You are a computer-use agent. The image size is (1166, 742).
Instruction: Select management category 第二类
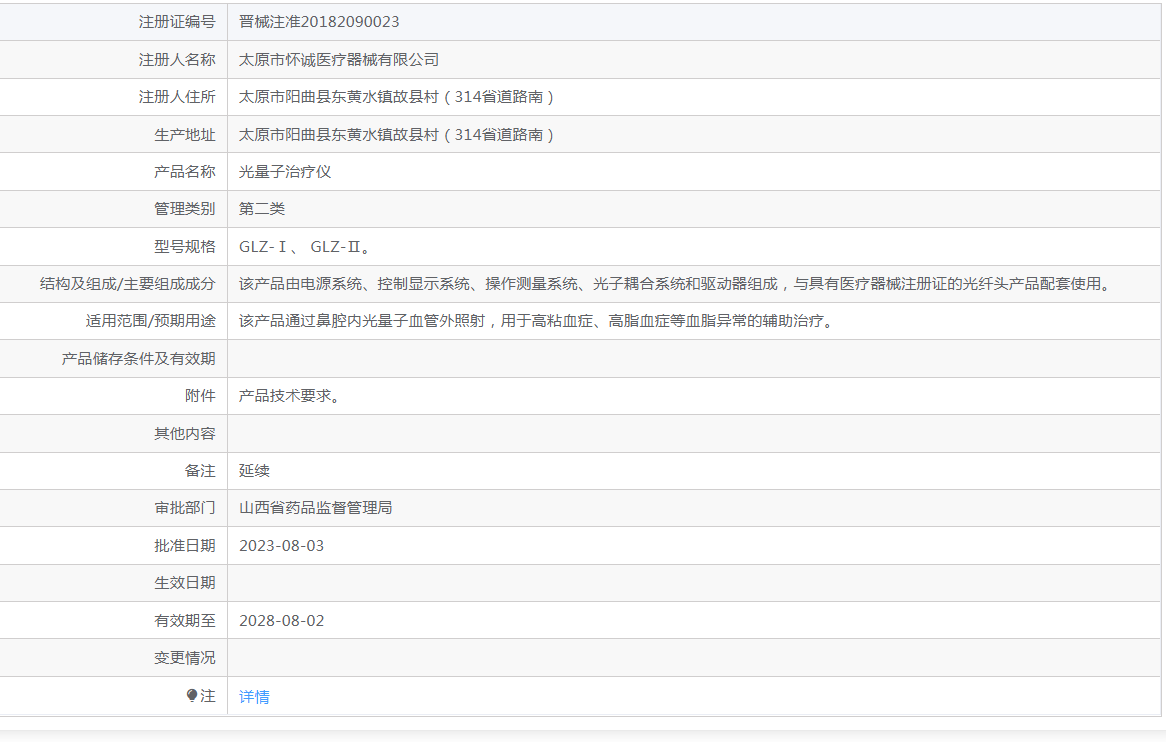point(262,209)
